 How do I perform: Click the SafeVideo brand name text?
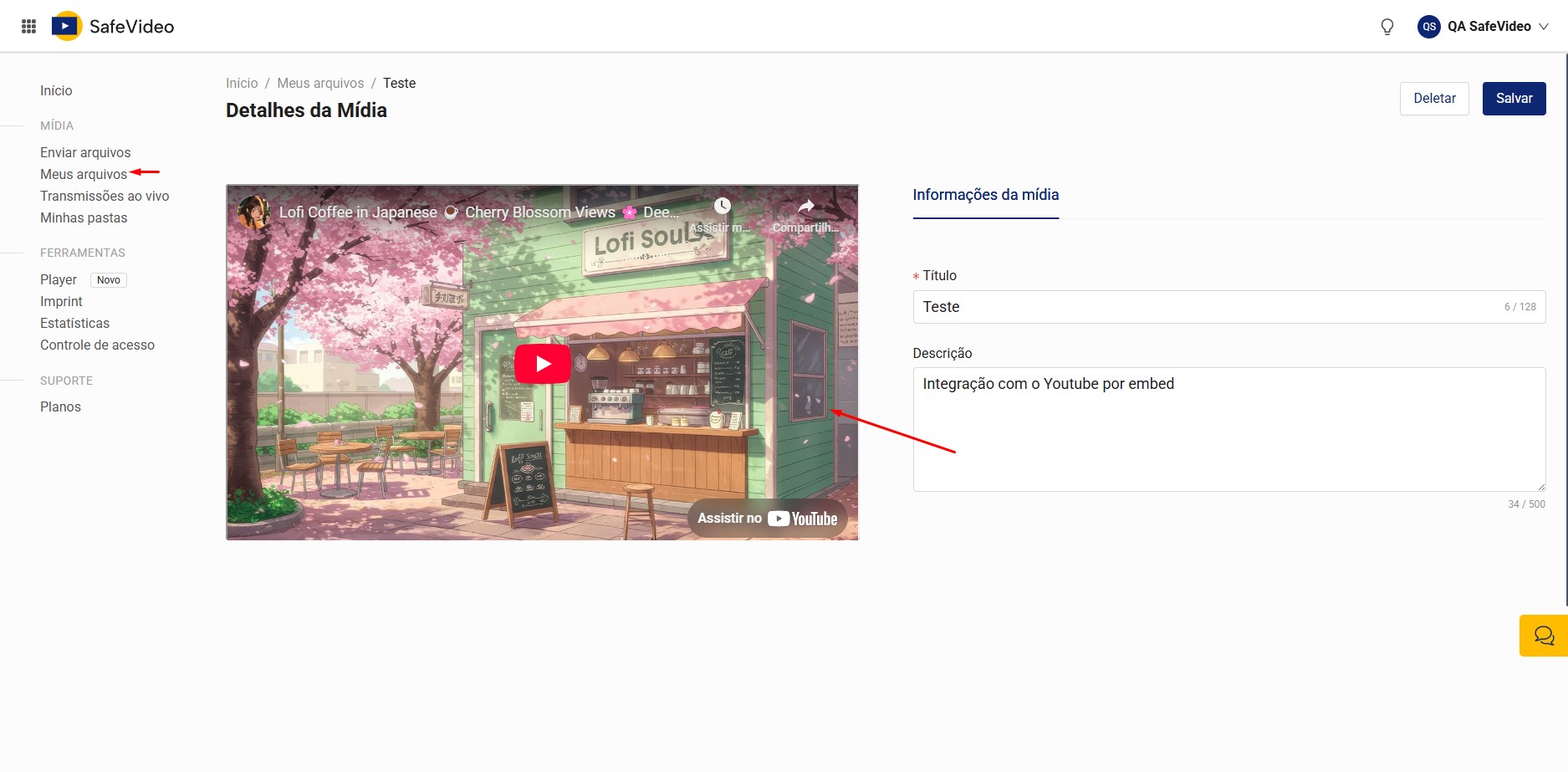pyautogui.click(x=131, y=27)
